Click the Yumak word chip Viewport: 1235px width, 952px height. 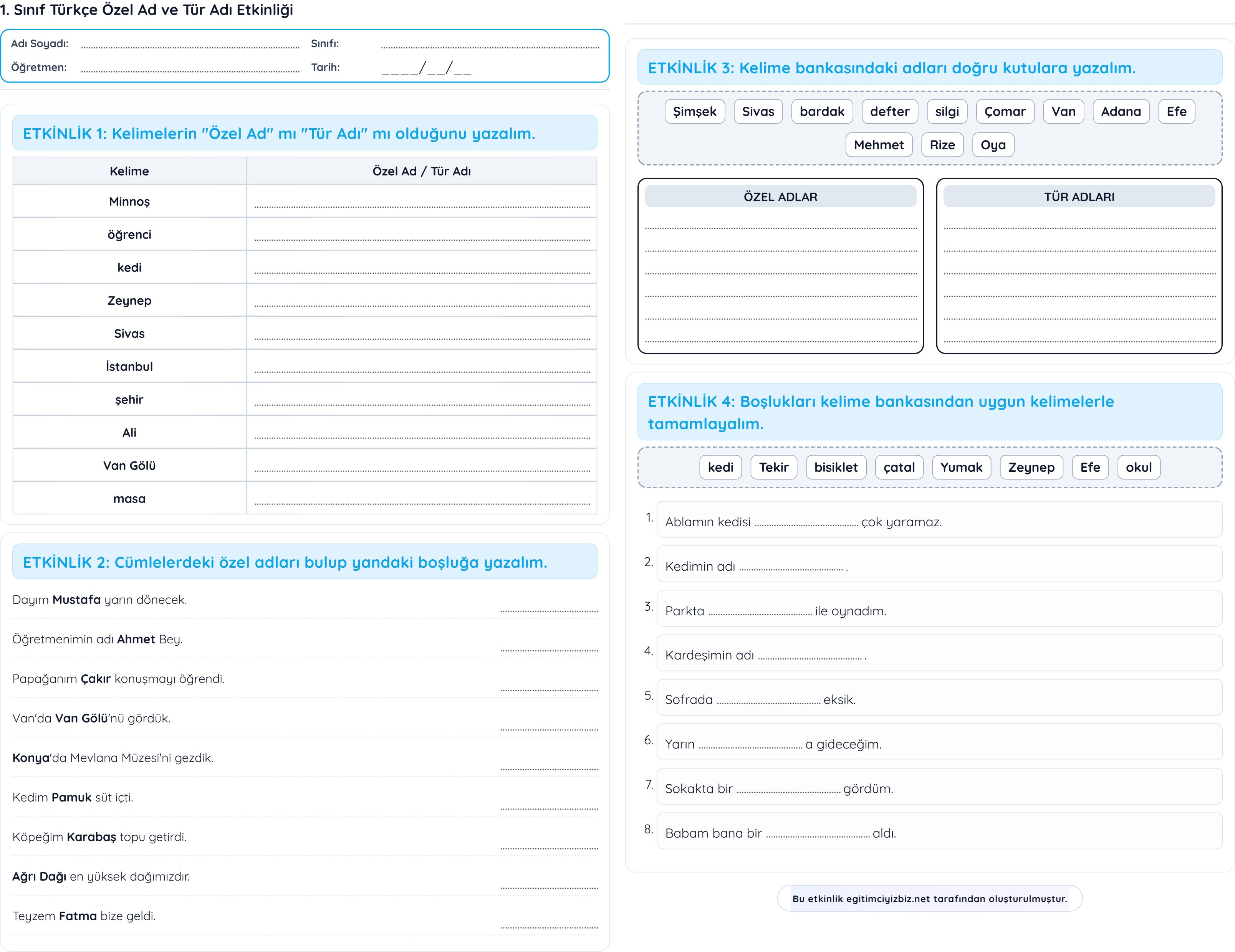[x=961, y=468]
